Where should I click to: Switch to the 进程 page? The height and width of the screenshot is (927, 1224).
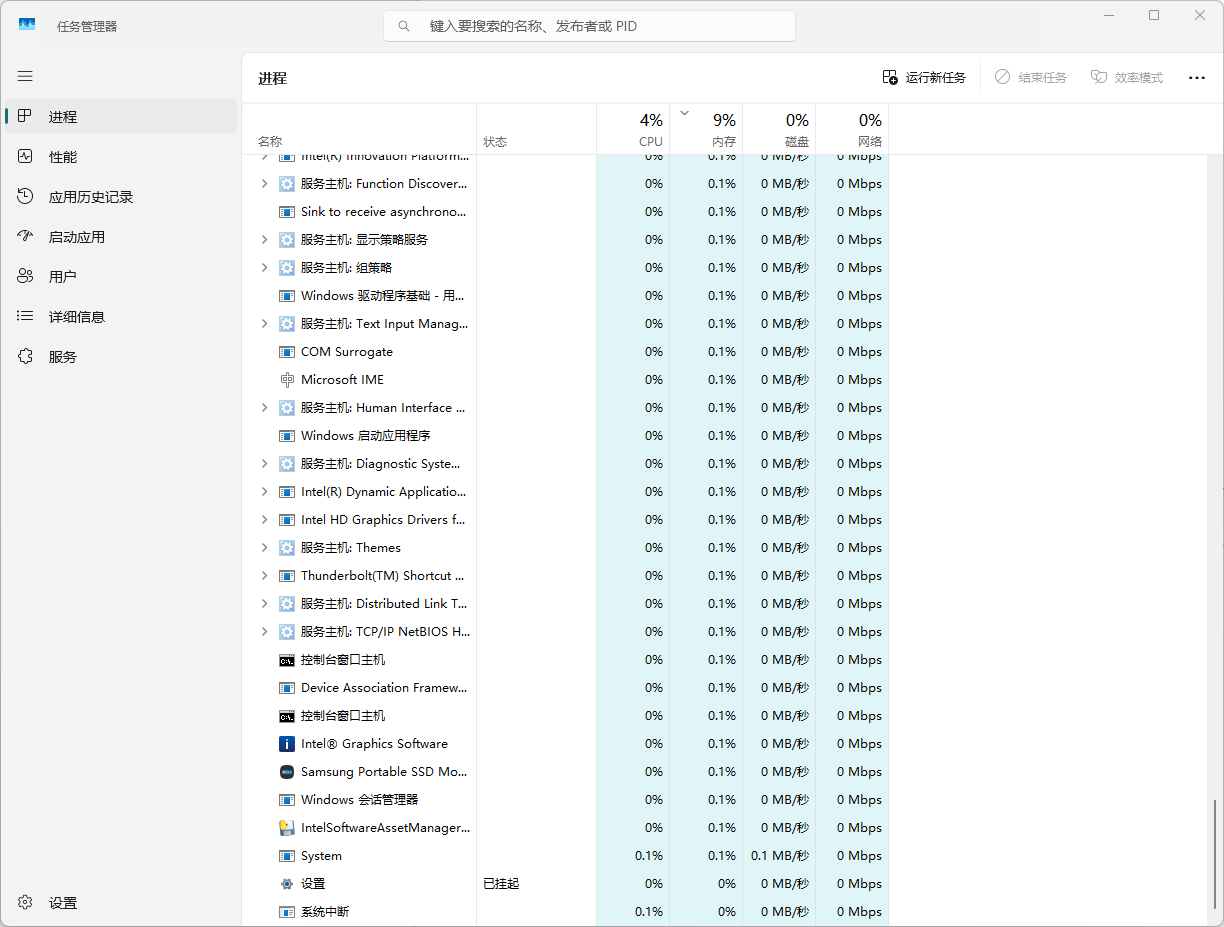tap(121, 117)
